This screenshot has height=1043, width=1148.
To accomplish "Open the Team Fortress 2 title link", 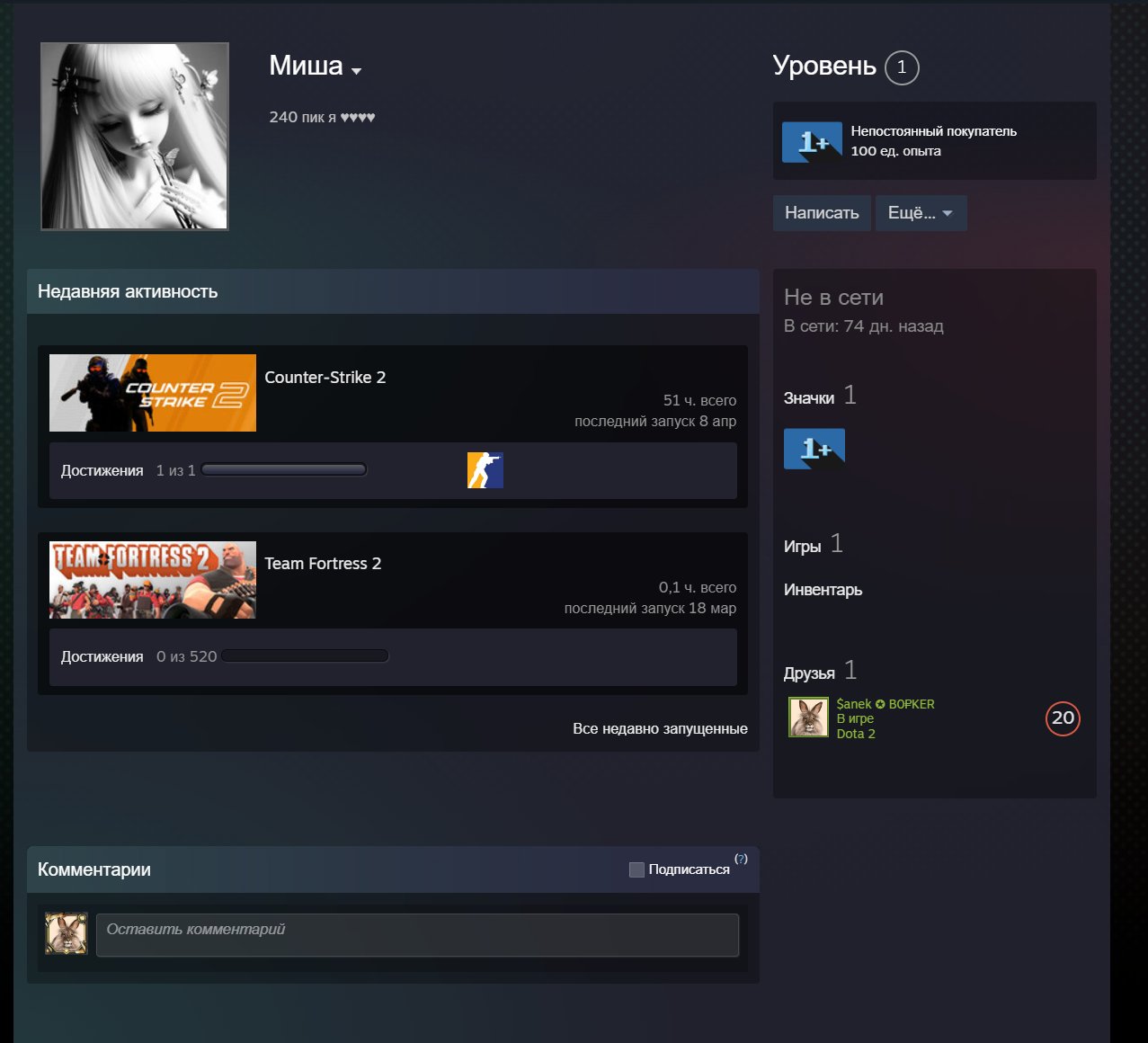I will pyautogui.click(x=323, y=564).
